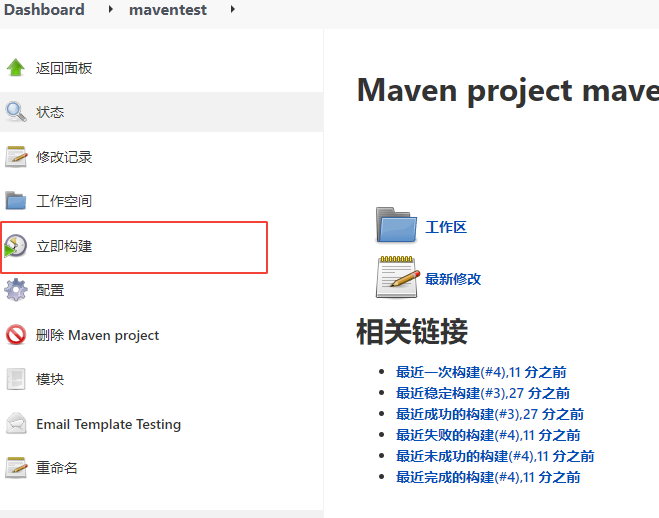The image size is (659, 518).
Task: Go to 工作空间 in the sidebar
Action: [x=64, y=201]
